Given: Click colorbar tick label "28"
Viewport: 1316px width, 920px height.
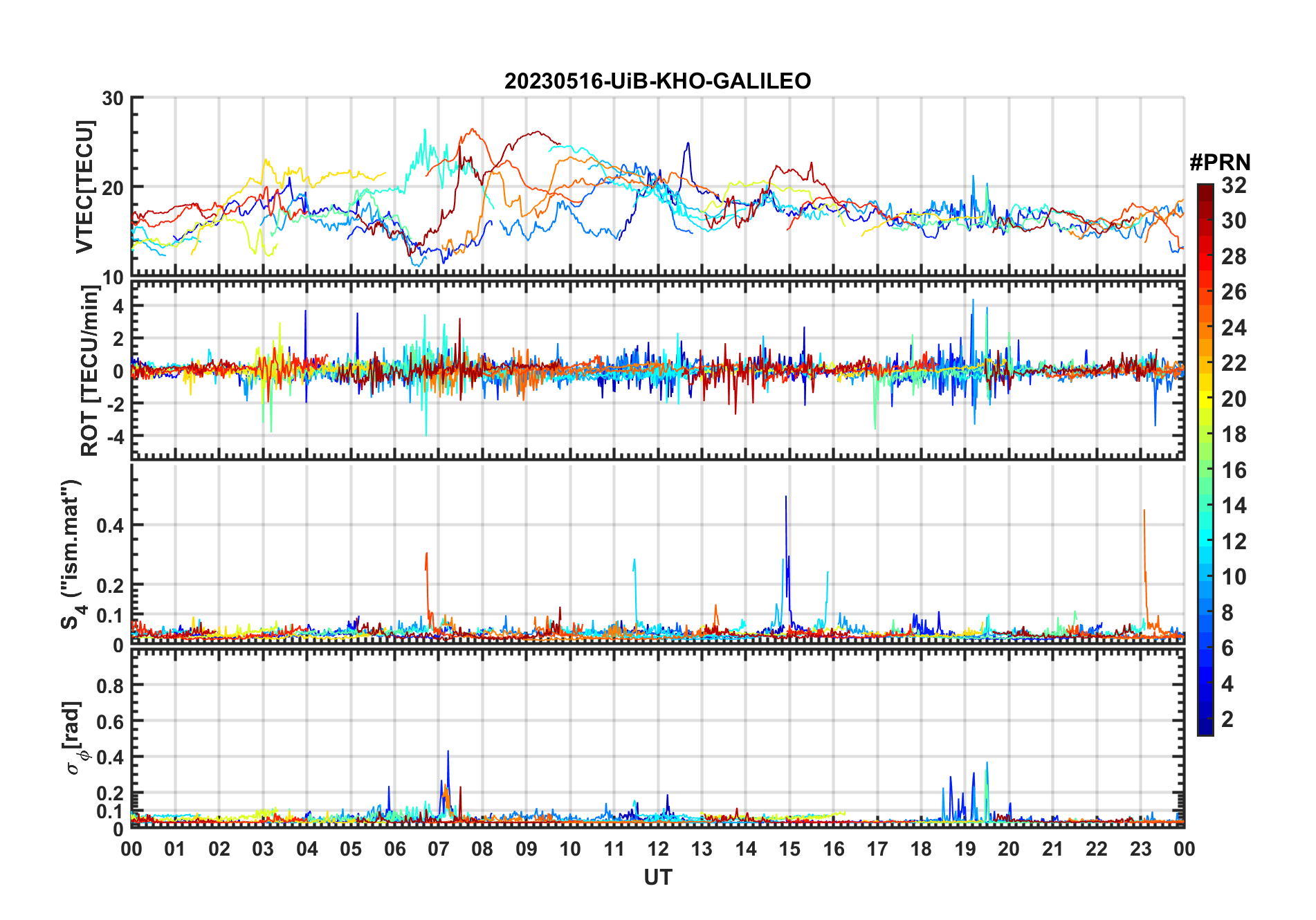Looking at the screenshot, I should (x=1234, y=257).
